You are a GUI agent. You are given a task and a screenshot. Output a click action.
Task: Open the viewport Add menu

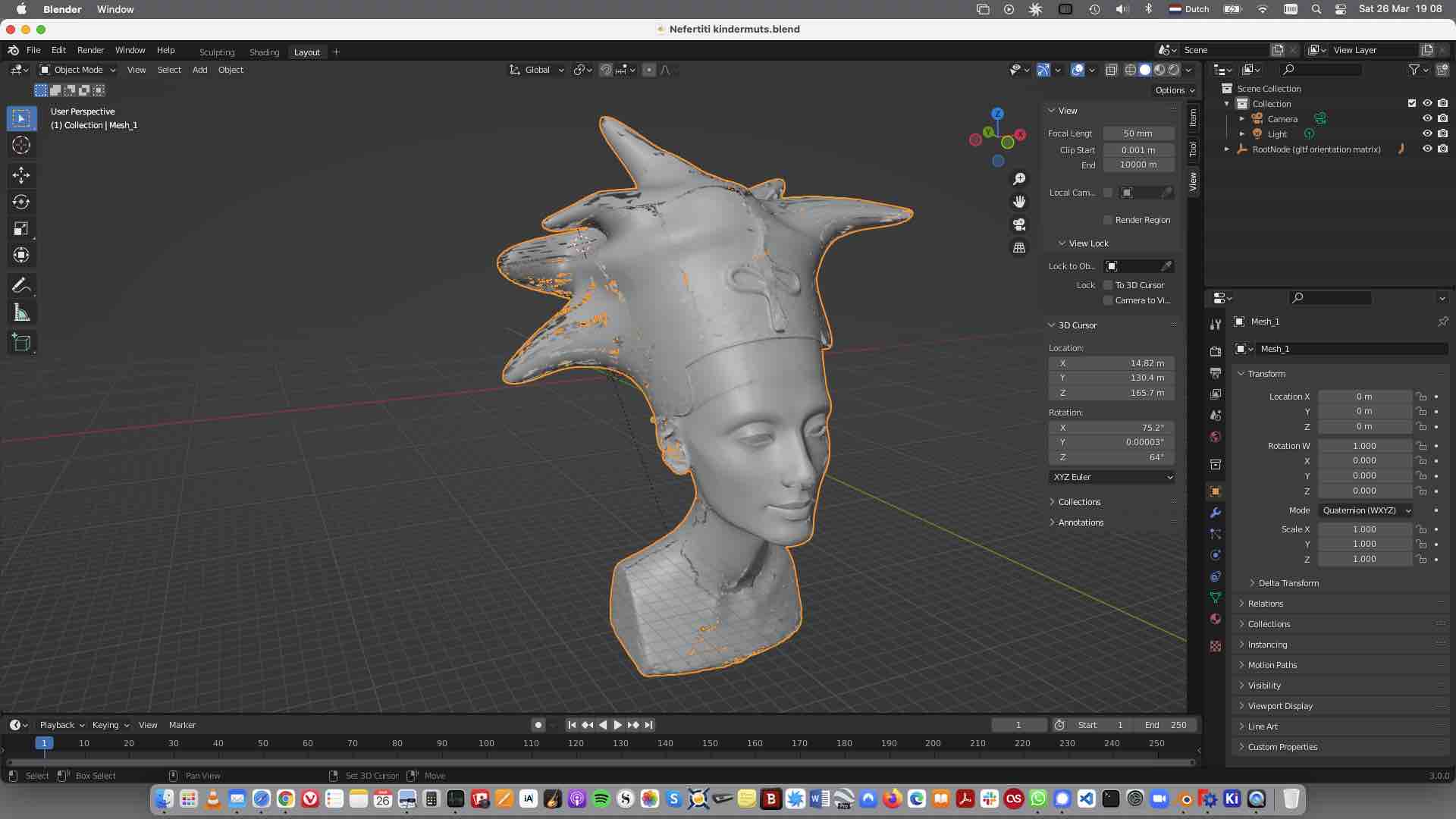(199, 70)
